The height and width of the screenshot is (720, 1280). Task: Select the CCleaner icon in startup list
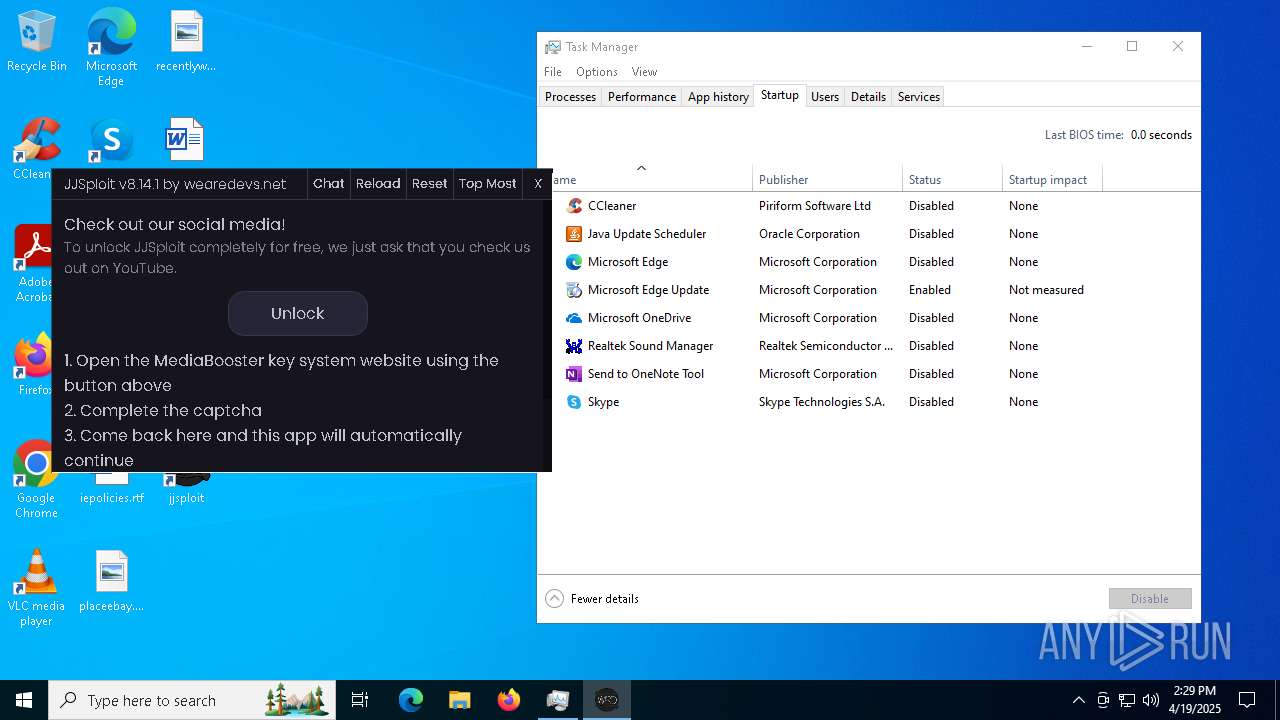click(574, 206)
